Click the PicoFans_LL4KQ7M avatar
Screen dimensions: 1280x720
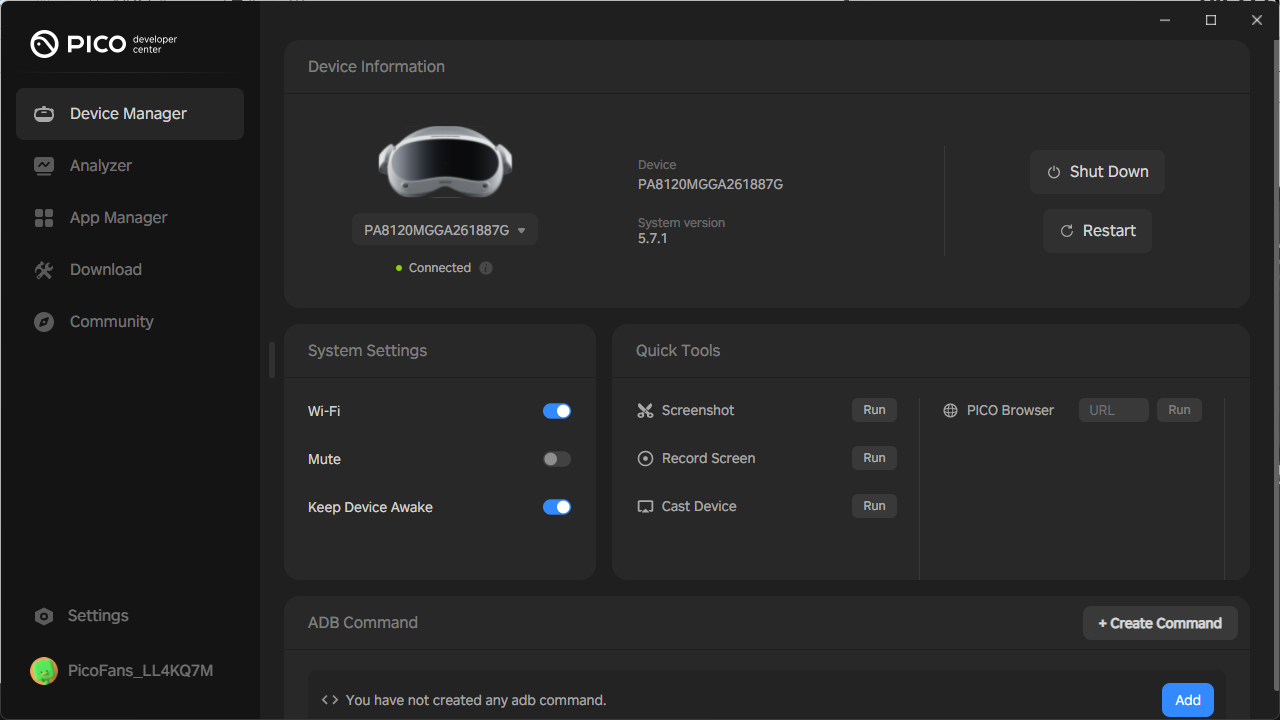44,671
